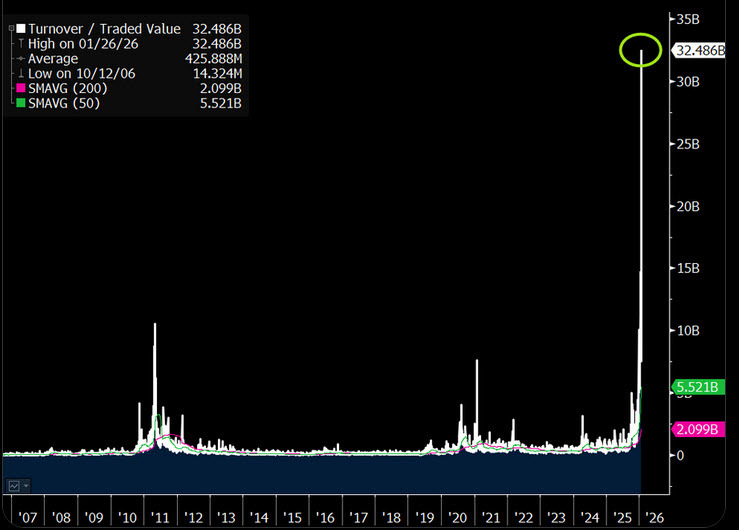Click the '11 year label on time axis
This screenshot has width=739, height=530.
(159, 517)
